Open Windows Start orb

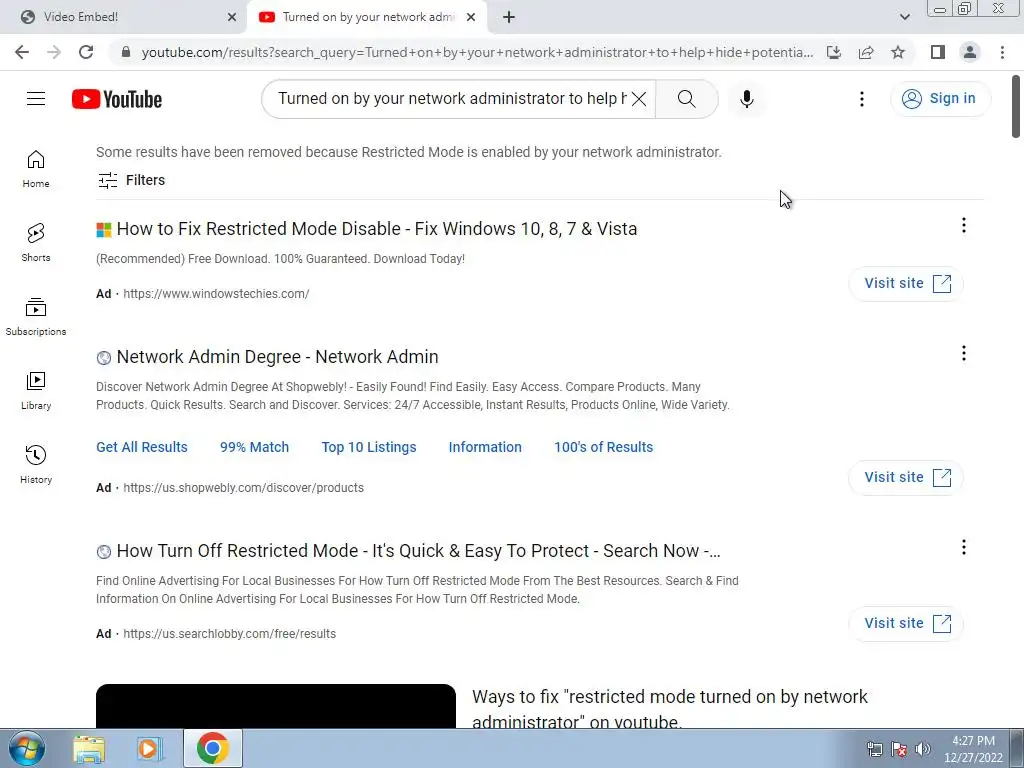pyautogui.click(x=27, y=748)
